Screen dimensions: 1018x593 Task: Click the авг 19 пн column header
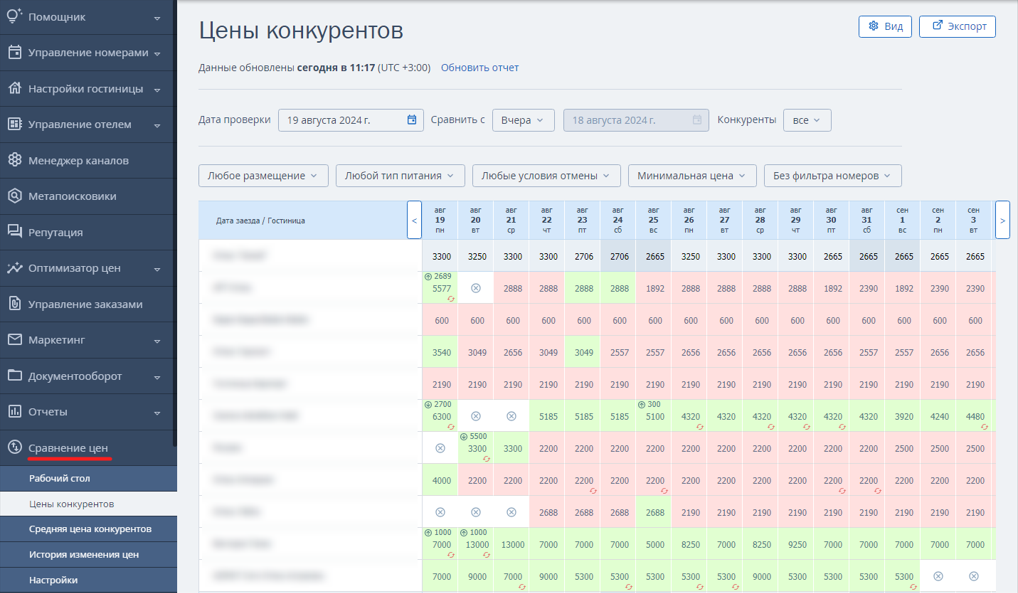(440, 220)
